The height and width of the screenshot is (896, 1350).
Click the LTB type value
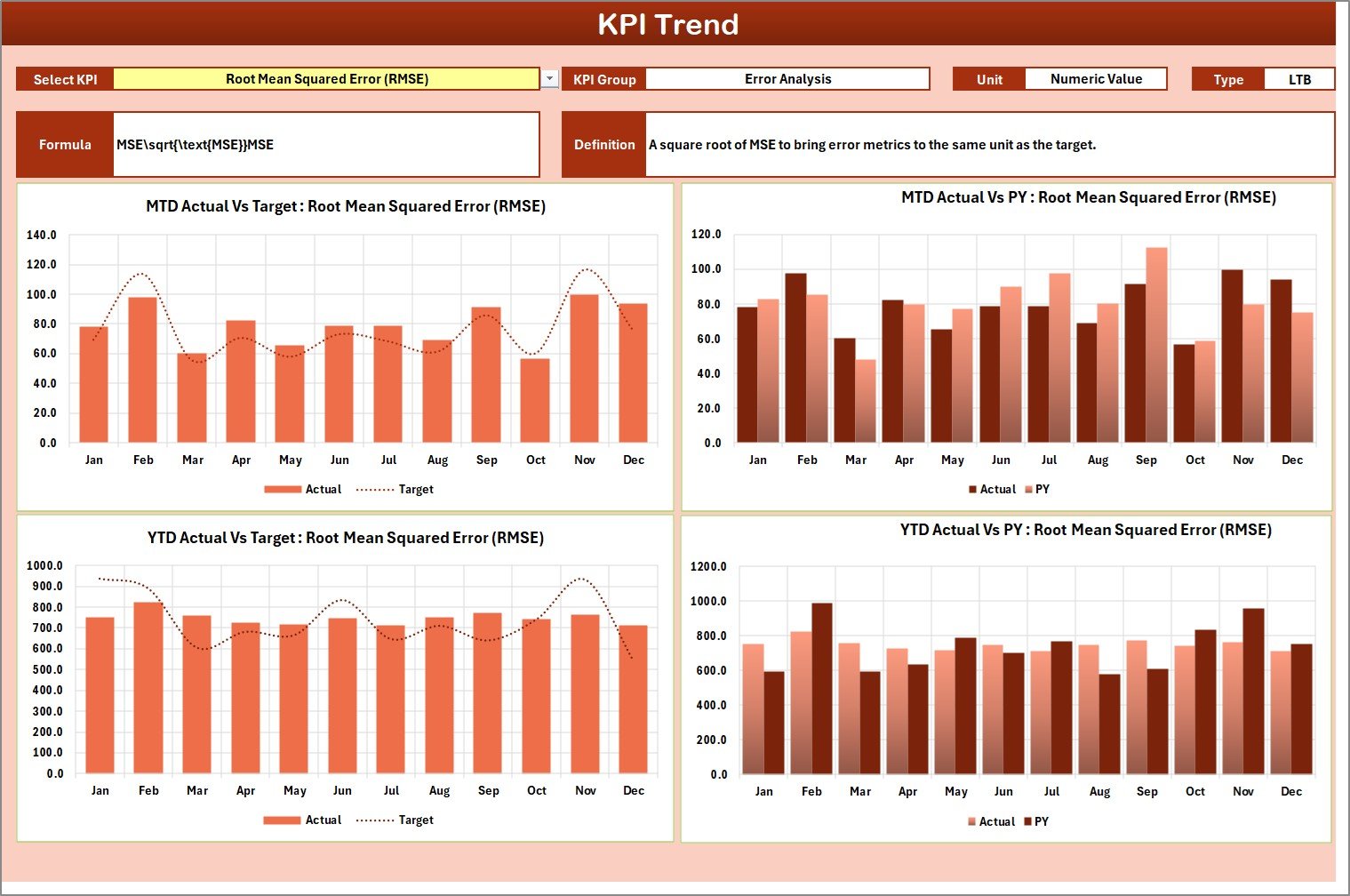(x=1299, y=78)
